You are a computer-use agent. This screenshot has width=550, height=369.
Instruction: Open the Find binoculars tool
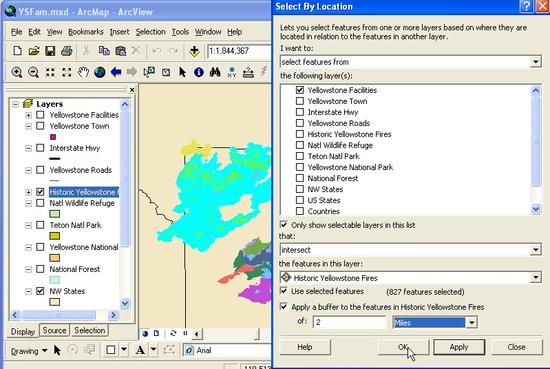tap(215, 72)
